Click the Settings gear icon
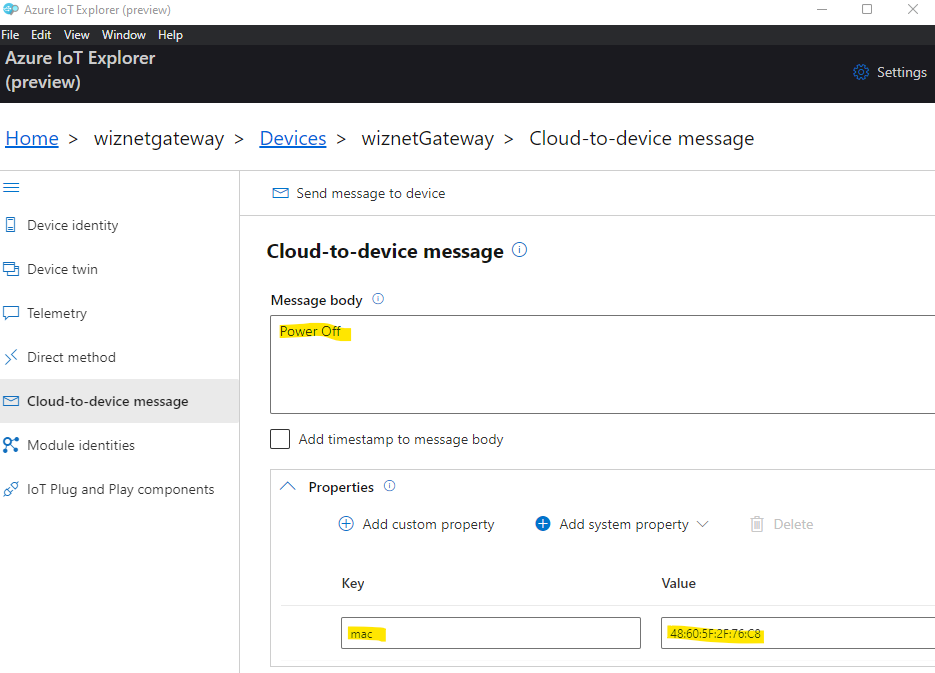This screenshot has width=935, height=673. pos(860,72)
